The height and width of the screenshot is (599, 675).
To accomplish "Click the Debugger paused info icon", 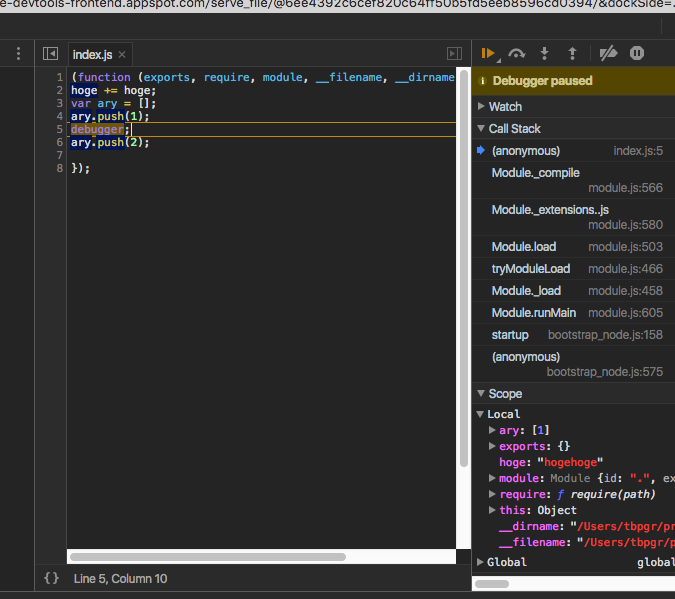I will point(482,81).
